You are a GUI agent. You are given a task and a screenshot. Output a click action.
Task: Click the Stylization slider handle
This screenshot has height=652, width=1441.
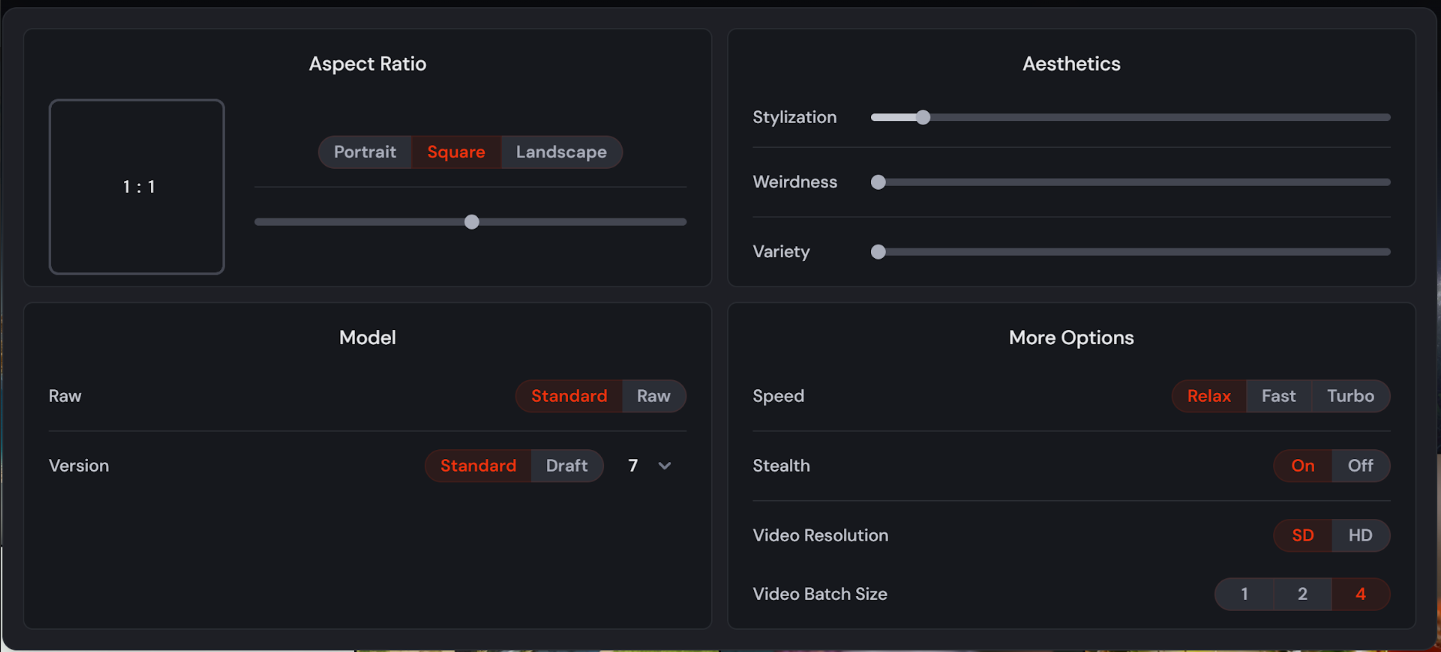923,117
